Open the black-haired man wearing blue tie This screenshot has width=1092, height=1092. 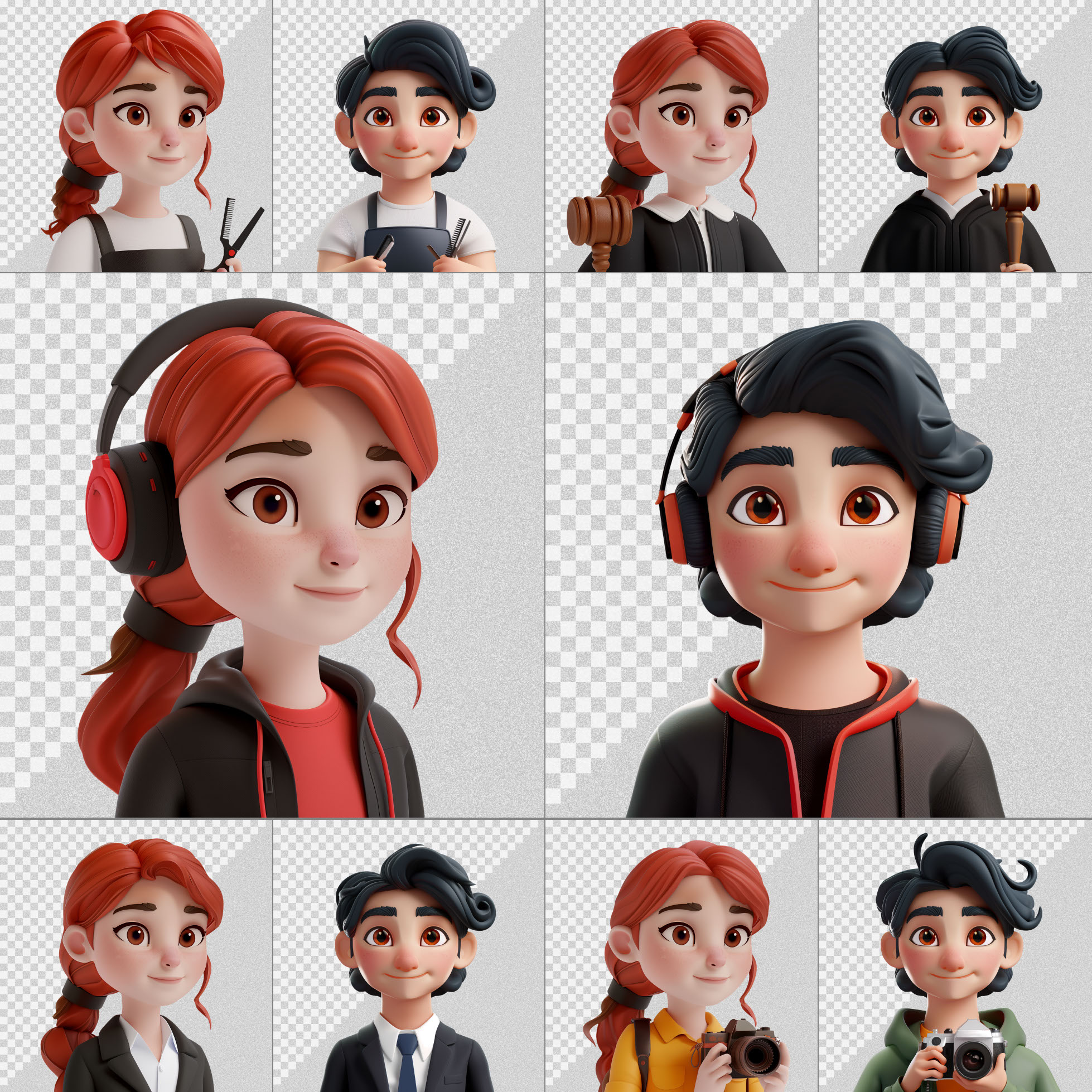tap(407, 955)
